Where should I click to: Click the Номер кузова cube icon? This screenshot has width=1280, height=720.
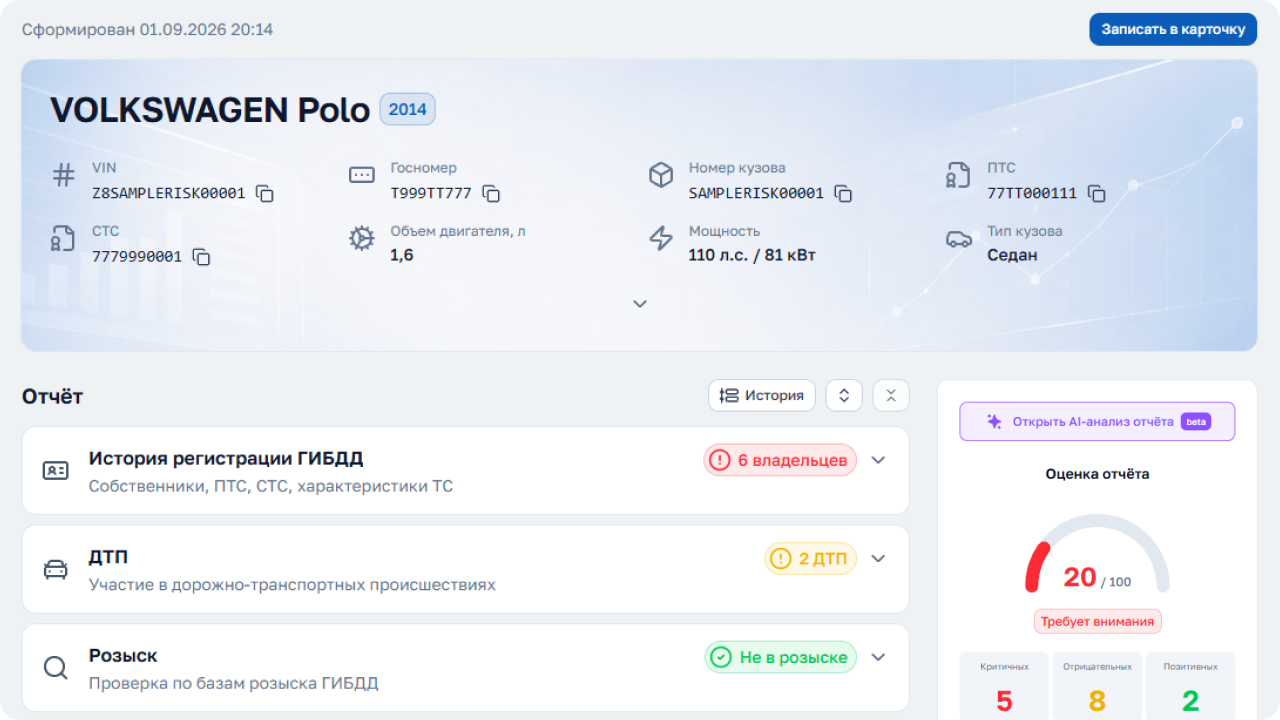(x=660, y=176)
